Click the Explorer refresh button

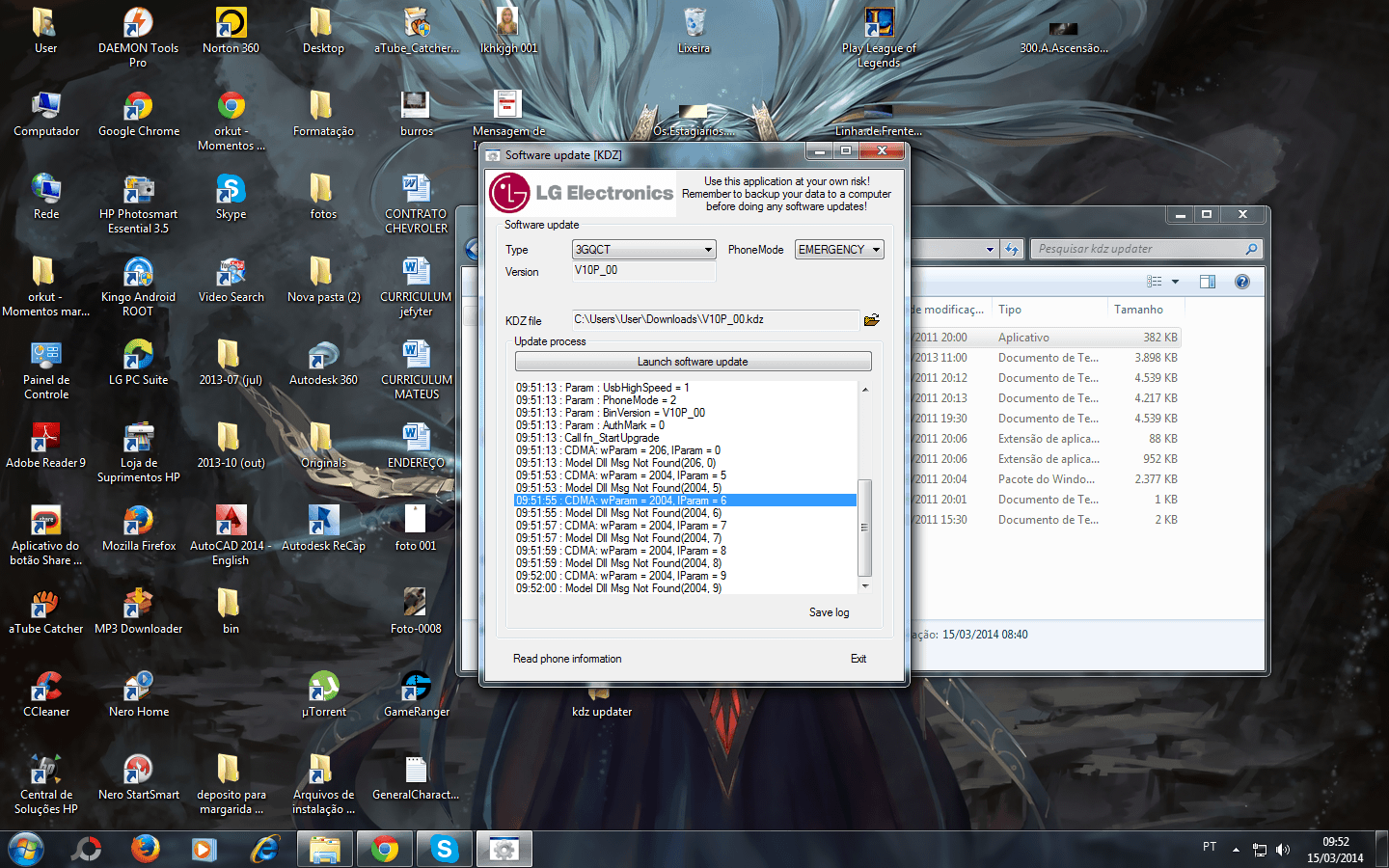[x=1011, y=249]
